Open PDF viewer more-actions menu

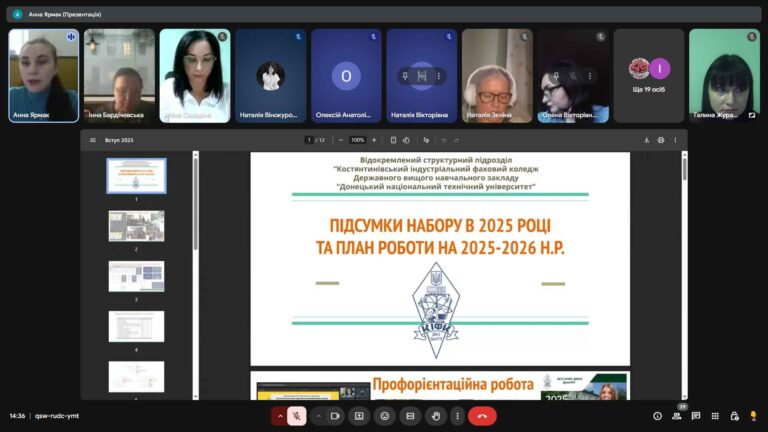(675, 140)
